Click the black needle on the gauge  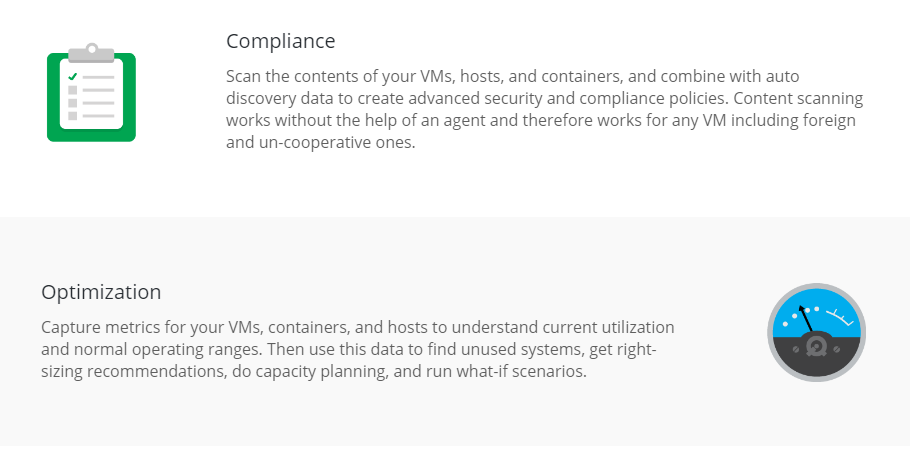coord(805,320)
